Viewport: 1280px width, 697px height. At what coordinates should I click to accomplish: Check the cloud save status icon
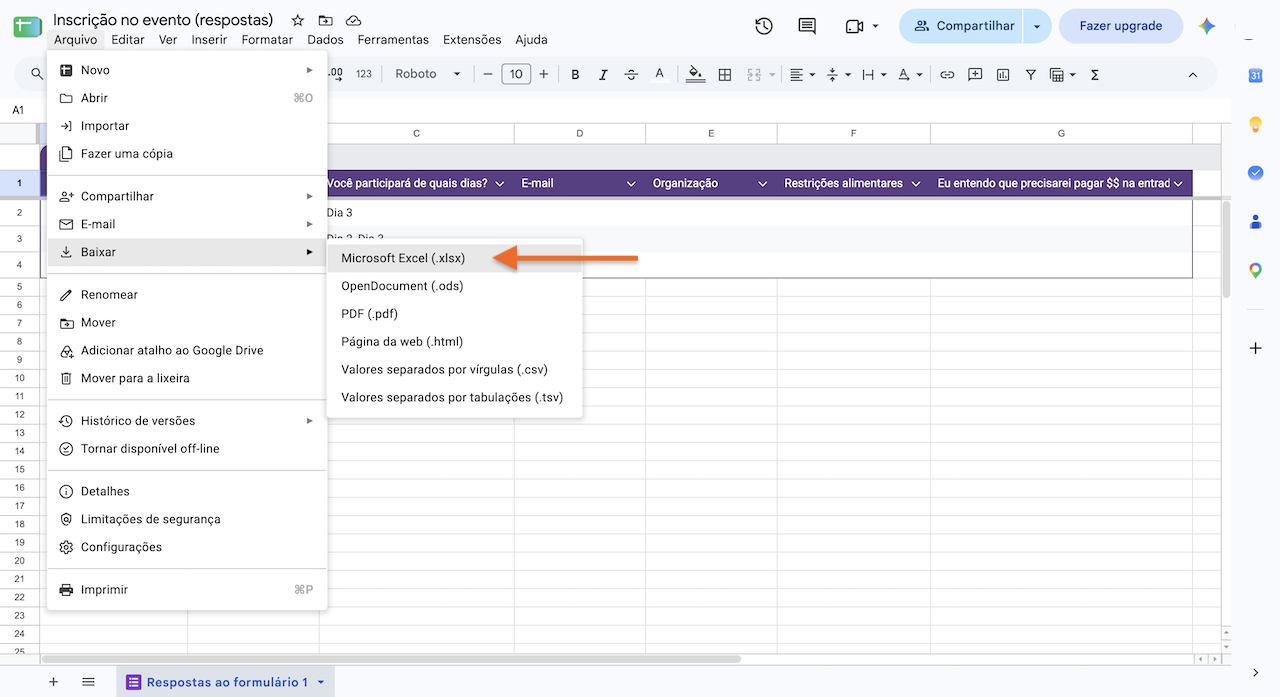[353, 20]
